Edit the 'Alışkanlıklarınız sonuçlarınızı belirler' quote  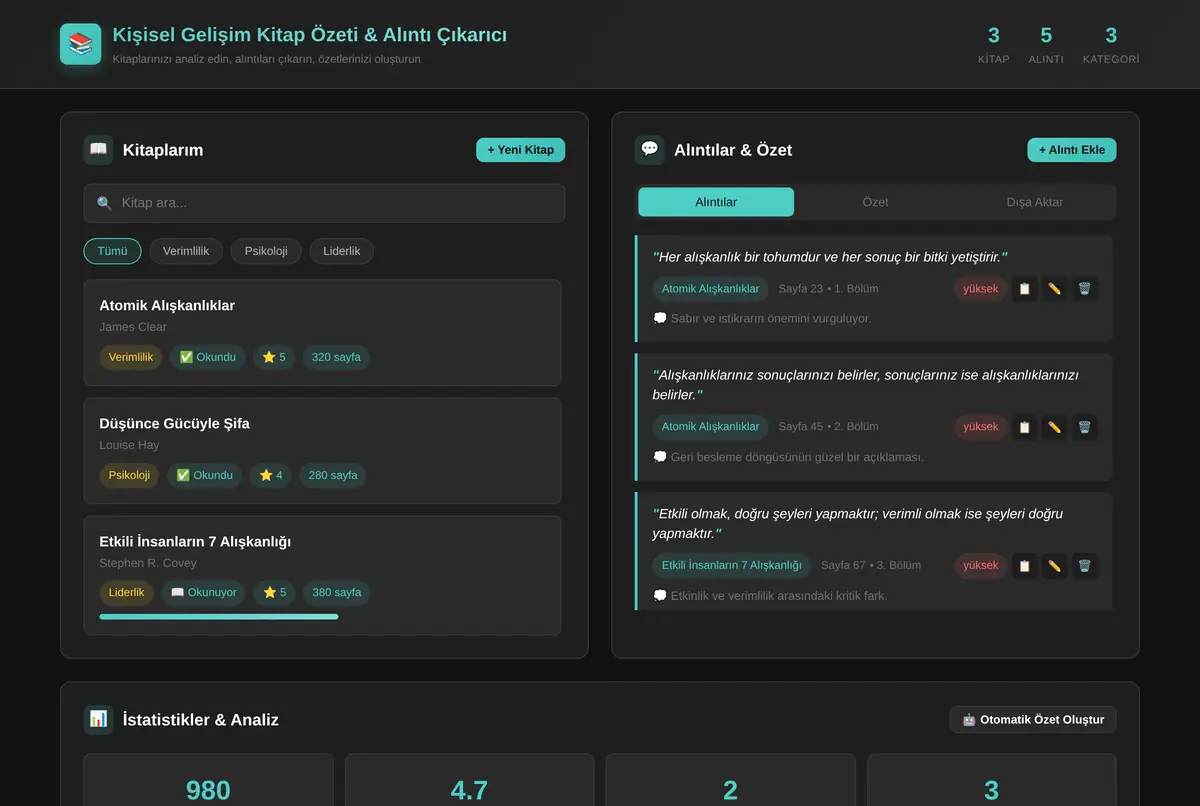1054,427
